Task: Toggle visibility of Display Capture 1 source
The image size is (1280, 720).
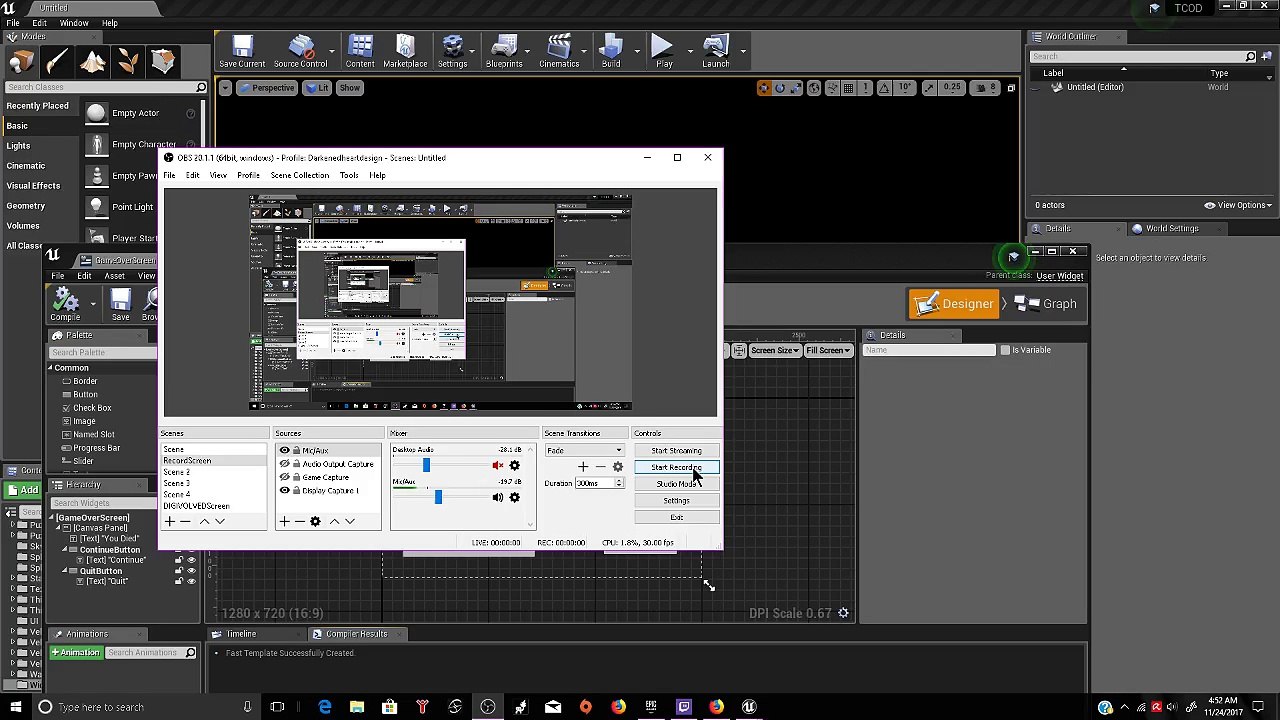Action: 284,490
